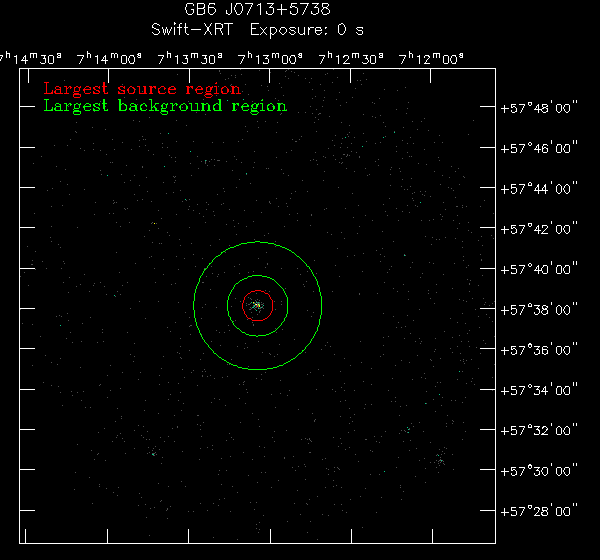Click the bright X-ray source inside the red circle

tap(257, 305)
